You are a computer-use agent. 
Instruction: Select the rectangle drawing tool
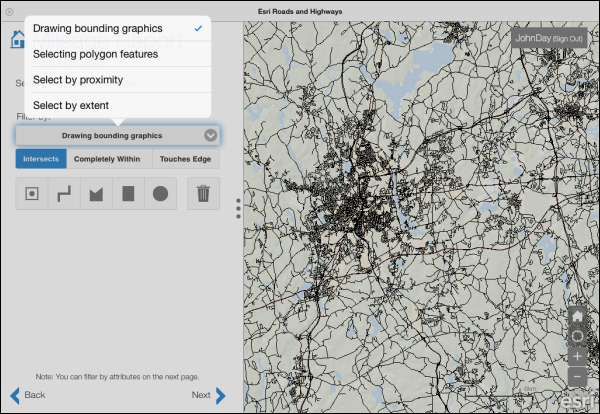pos(128,194)
